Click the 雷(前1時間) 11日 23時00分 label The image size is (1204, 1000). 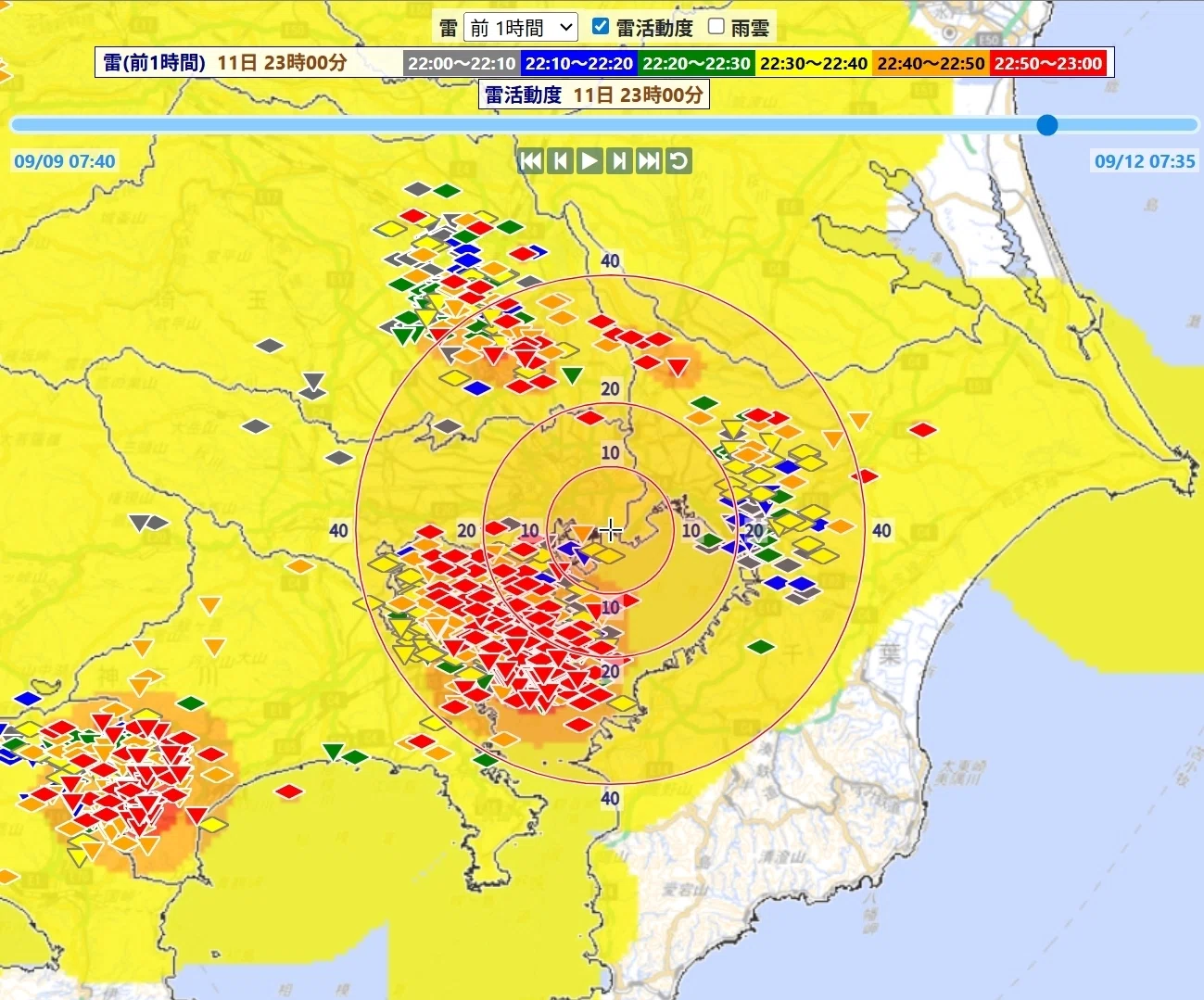click(x=225, y=63)
